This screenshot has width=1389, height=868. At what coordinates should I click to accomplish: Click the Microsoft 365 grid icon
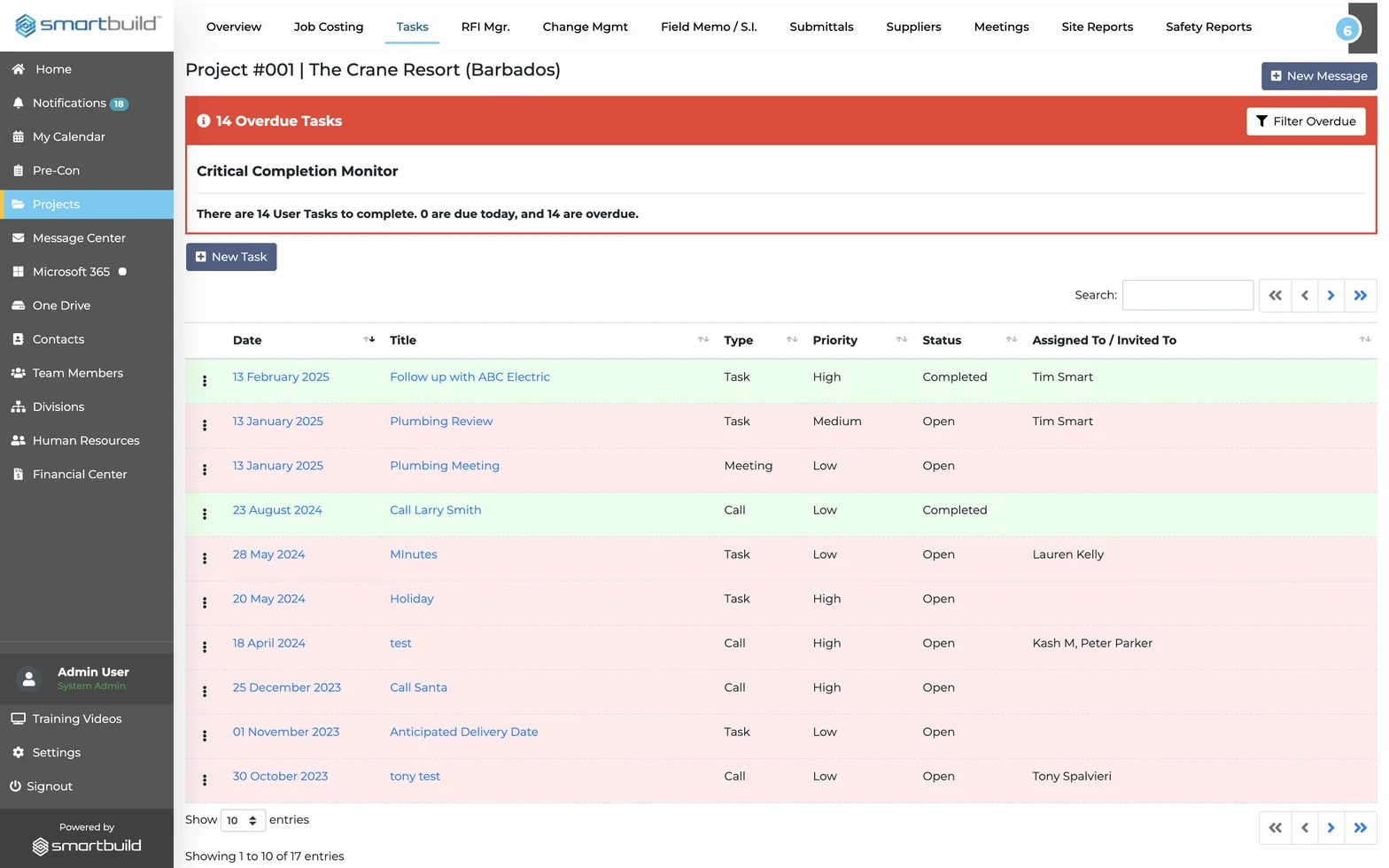pos(18,272)
